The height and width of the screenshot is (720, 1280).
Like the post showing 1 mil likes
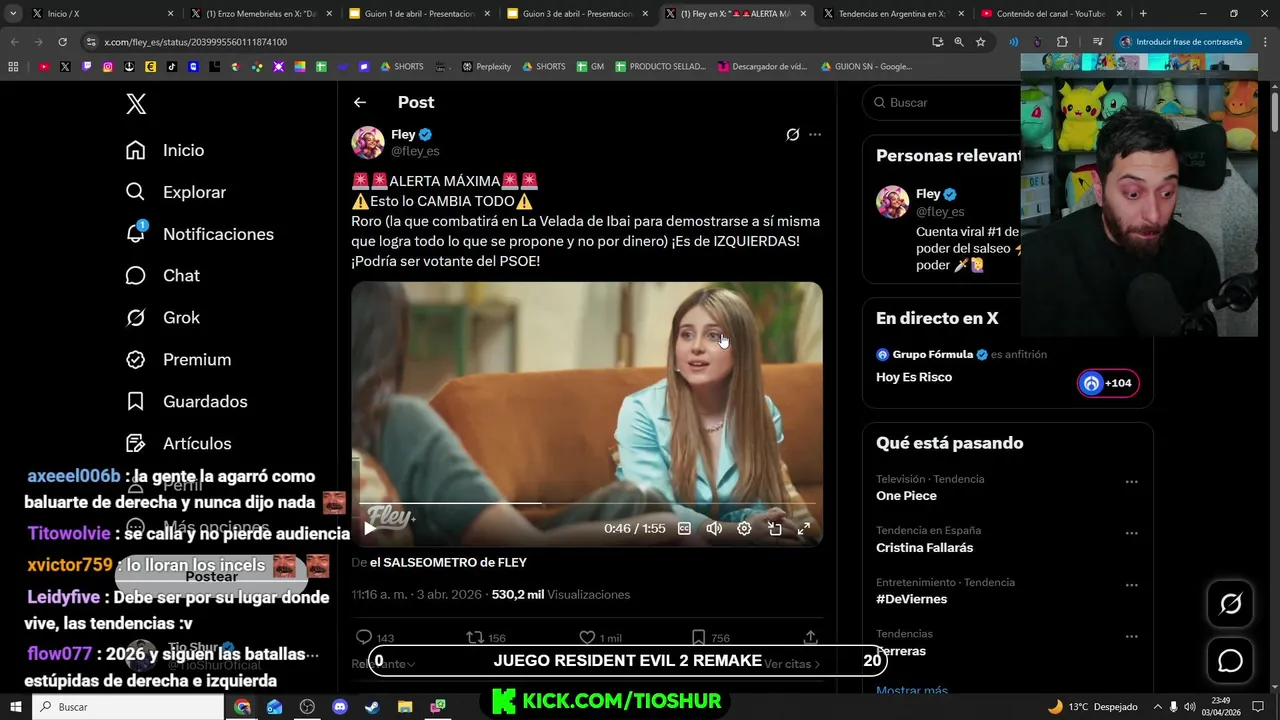point(587,637)
